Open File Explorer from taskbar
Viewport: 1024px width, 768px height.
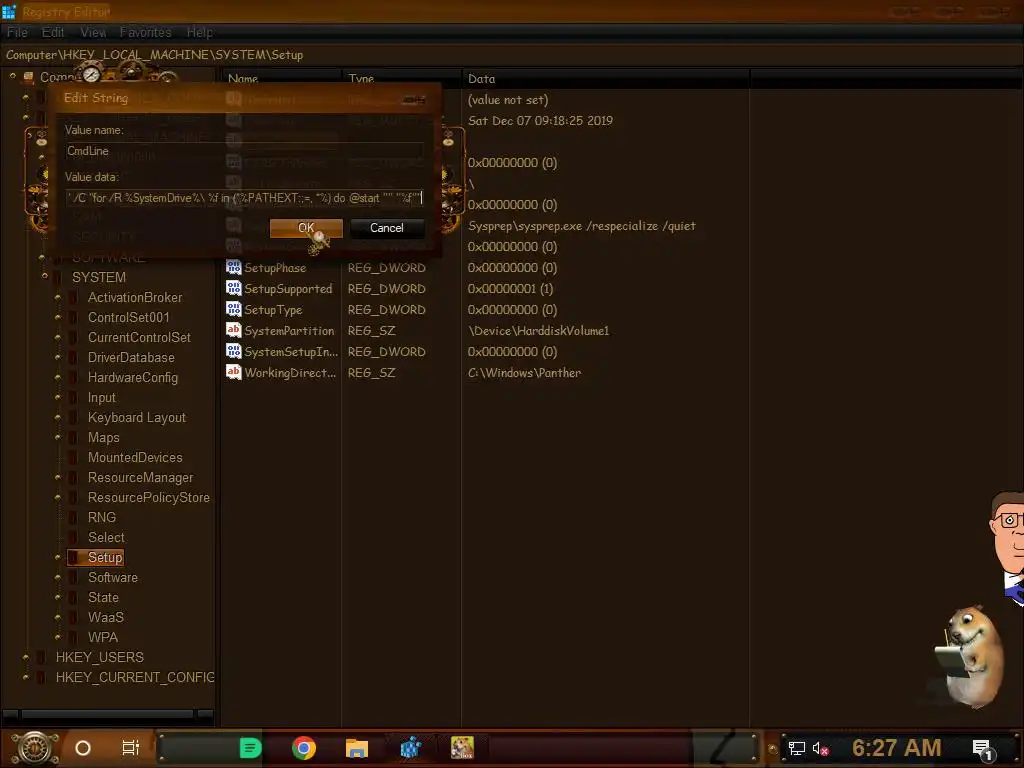tap(357, 748)
